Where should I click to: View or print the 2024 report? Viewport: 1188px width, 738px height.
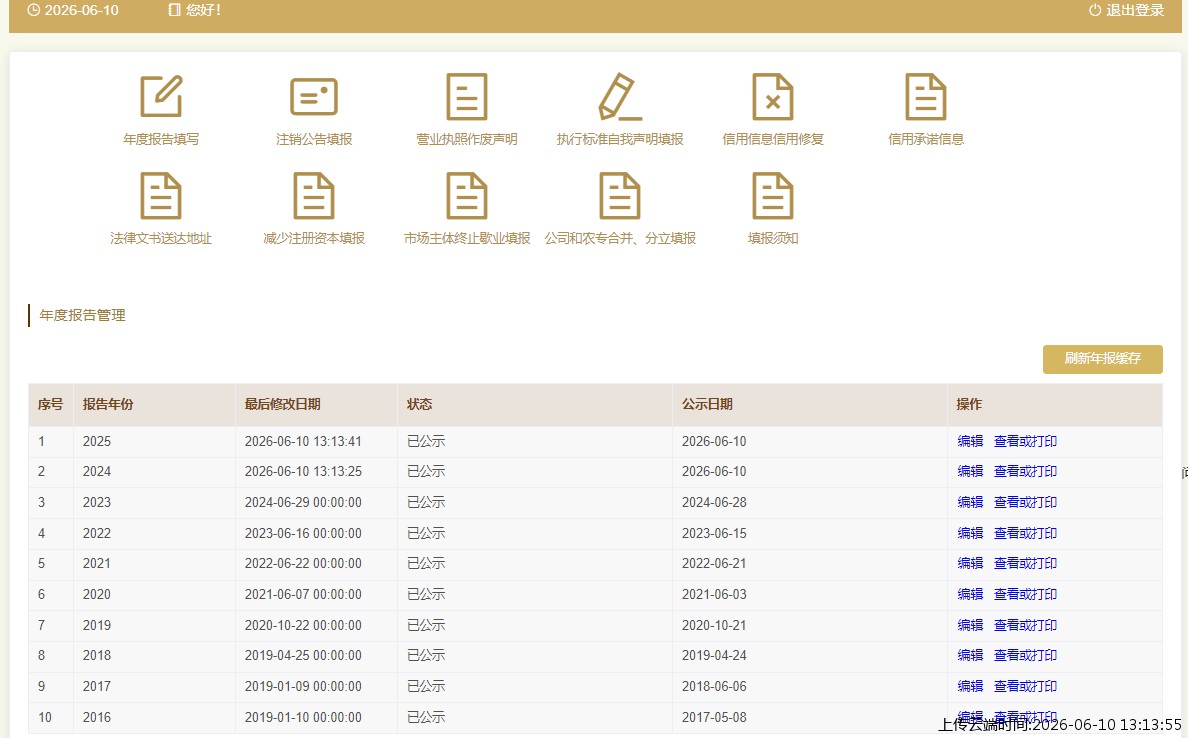(x=1025, y=471)
